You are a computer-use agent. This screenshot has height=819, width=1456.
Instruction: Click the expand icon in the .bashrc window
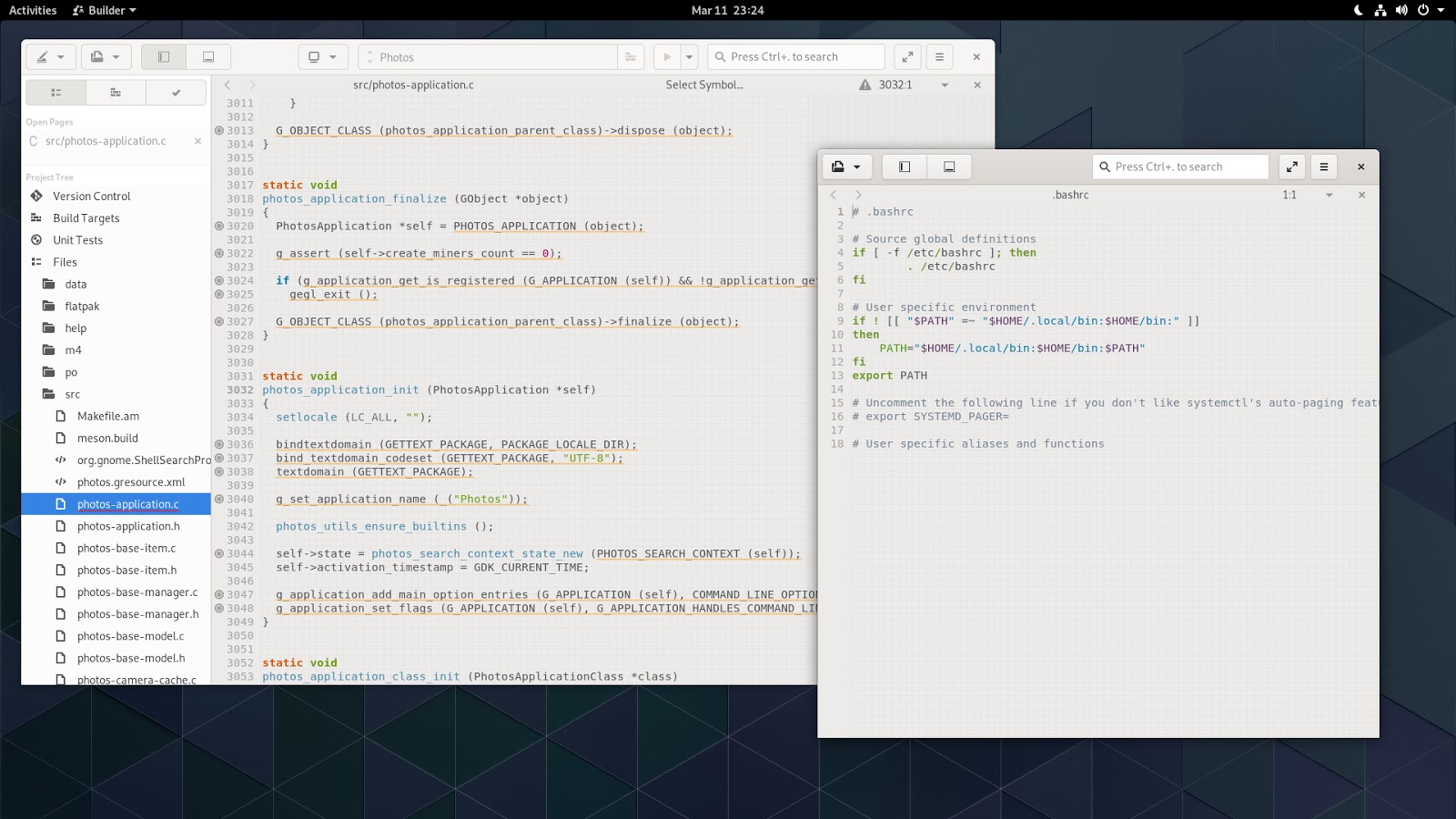coord(1292,167)
